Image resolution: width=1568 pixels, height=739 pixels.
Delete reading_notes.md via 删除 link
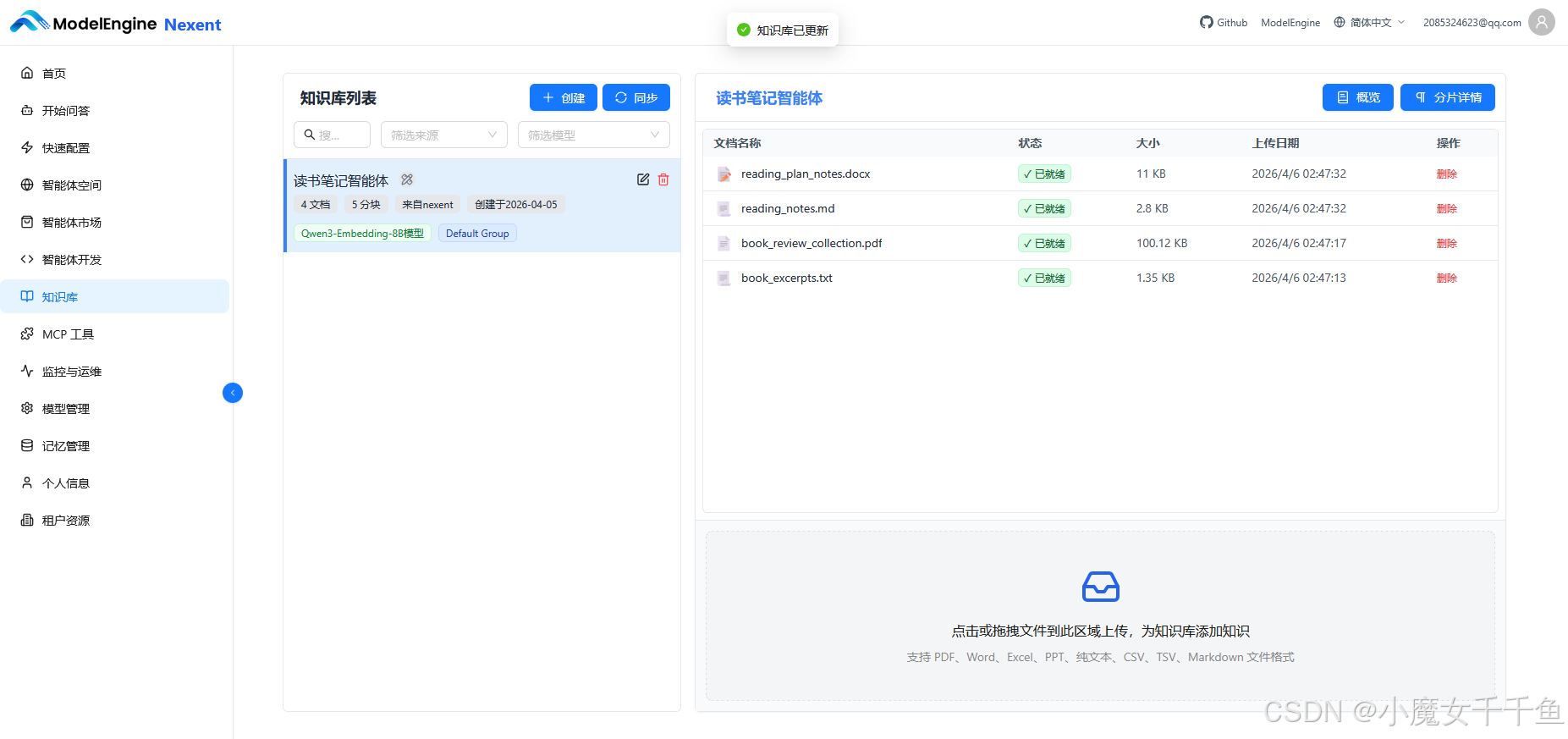[1446, 208]
